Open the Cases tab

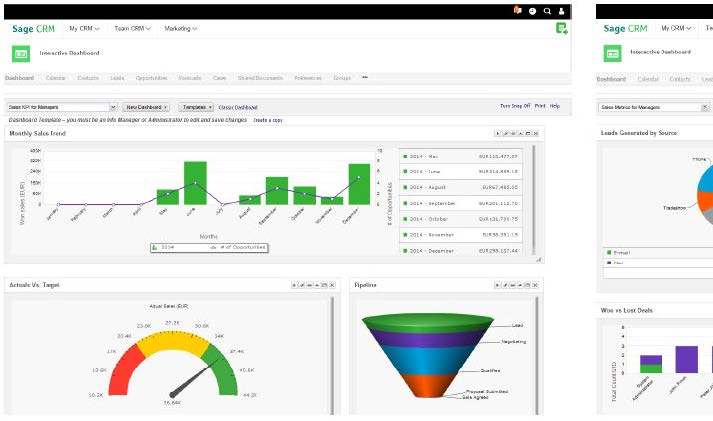click(220, 78)
